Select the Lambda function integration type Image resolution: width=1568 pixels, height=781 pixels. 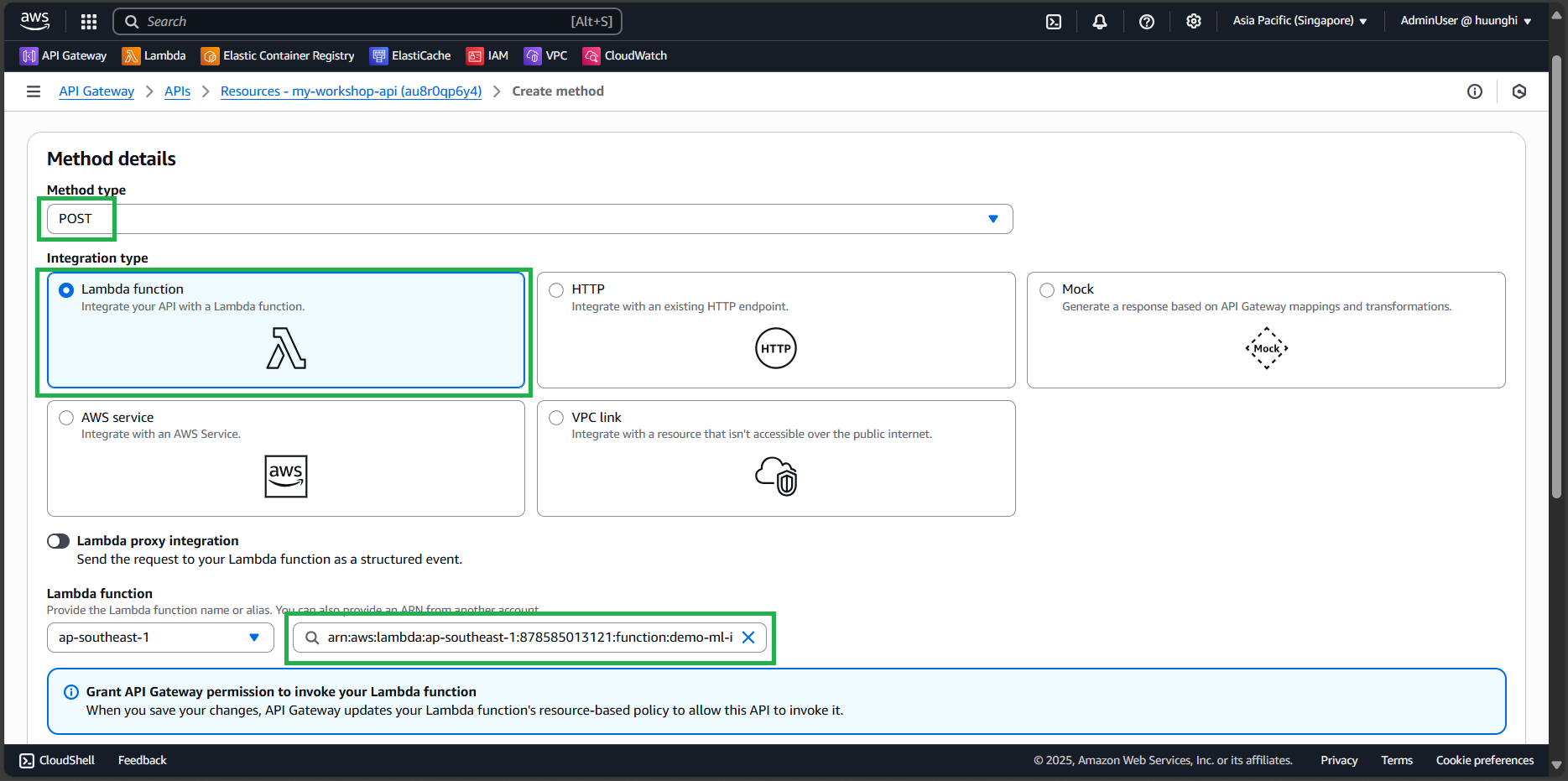(286, 330)
